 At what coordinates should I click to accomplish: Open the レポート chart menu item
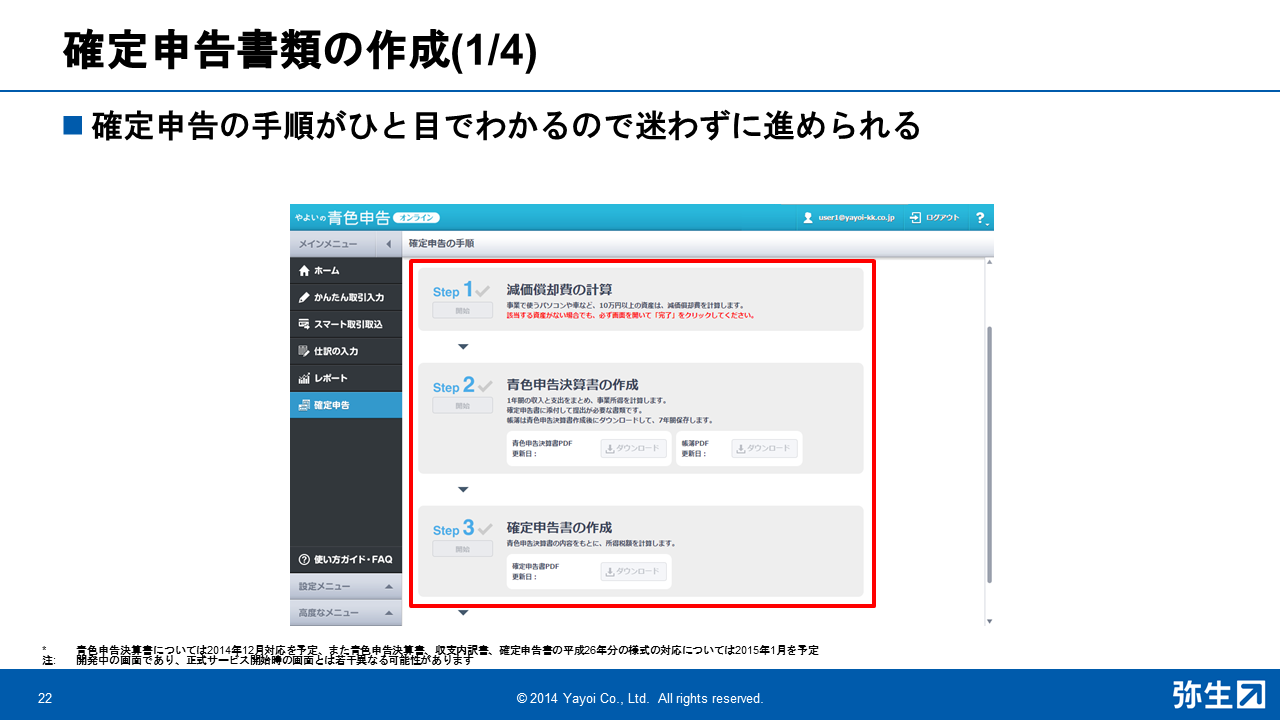[346, 379]
